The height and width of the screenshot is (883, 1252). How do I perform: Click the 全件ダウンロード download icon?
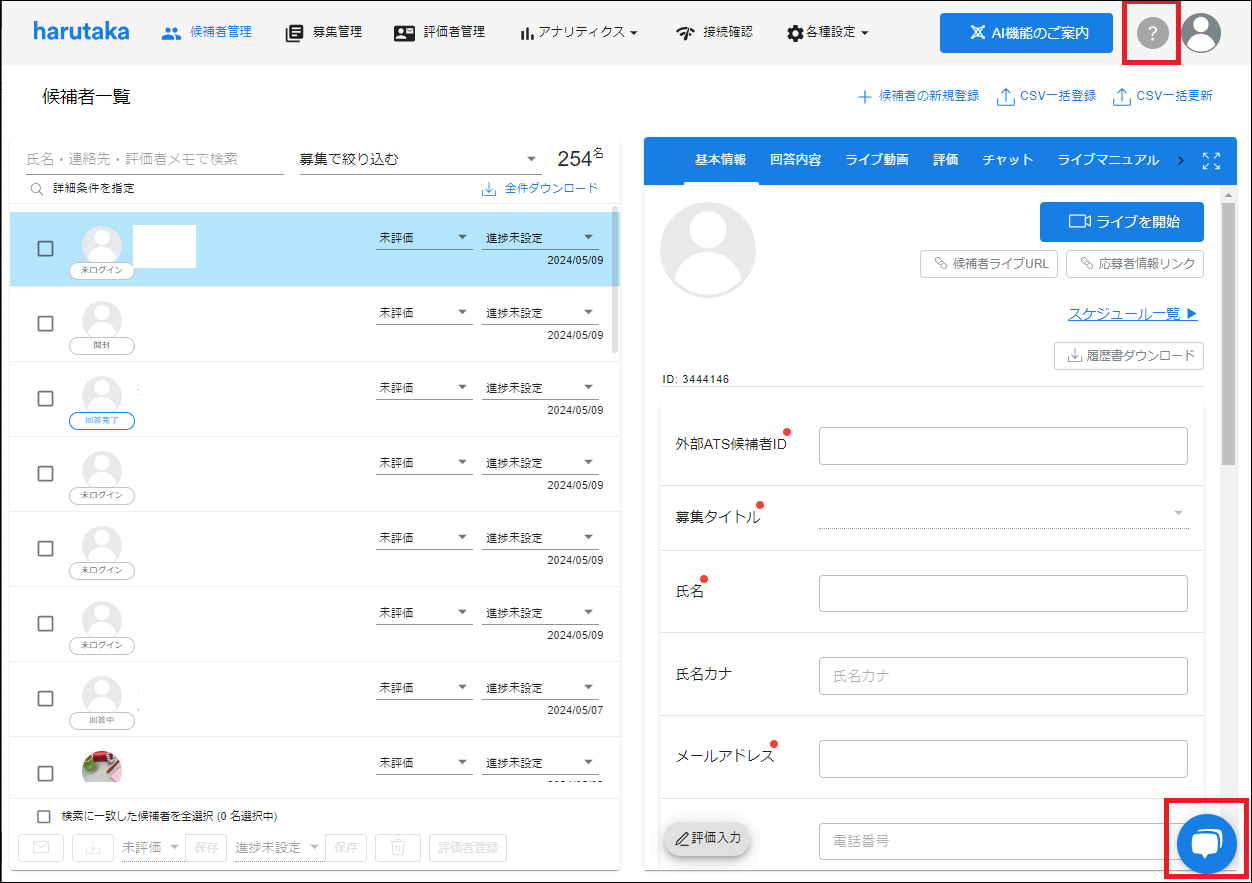click(489, 188)
